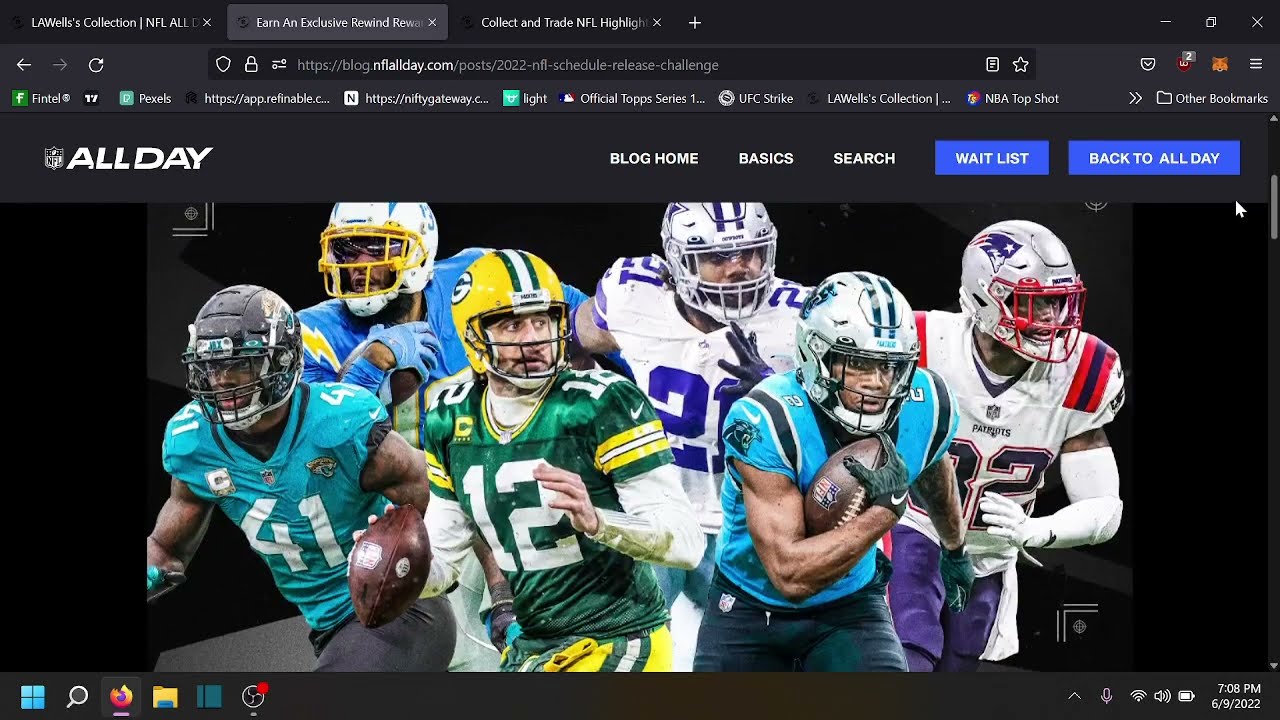Image resolution: width=1280 pixels, height=720 pixels.
Task: Show more bookmarks with the chevron
Action: [x=1135, y=98]
